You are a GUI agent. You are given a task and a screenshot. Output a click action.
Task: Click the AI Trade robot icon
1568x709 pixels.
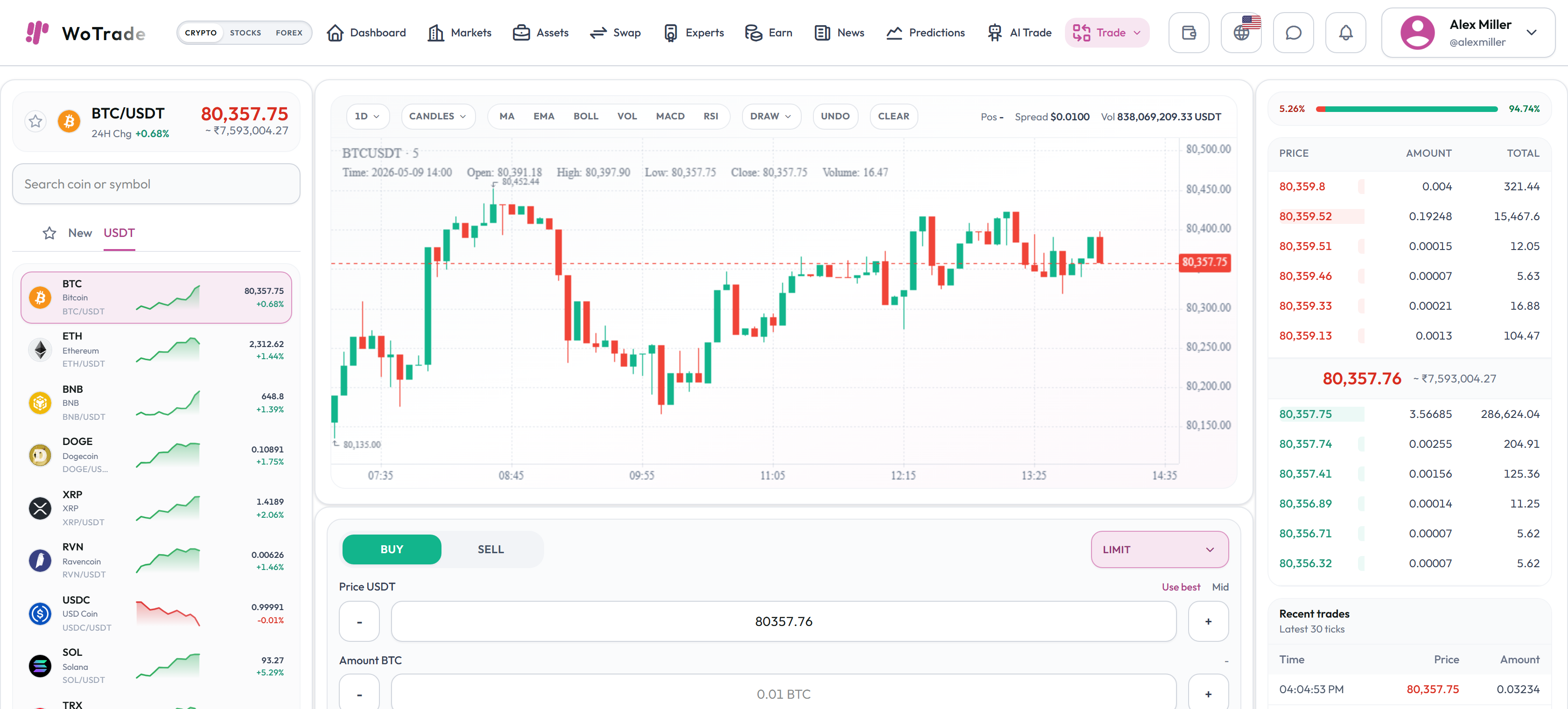tap(994, 33)
